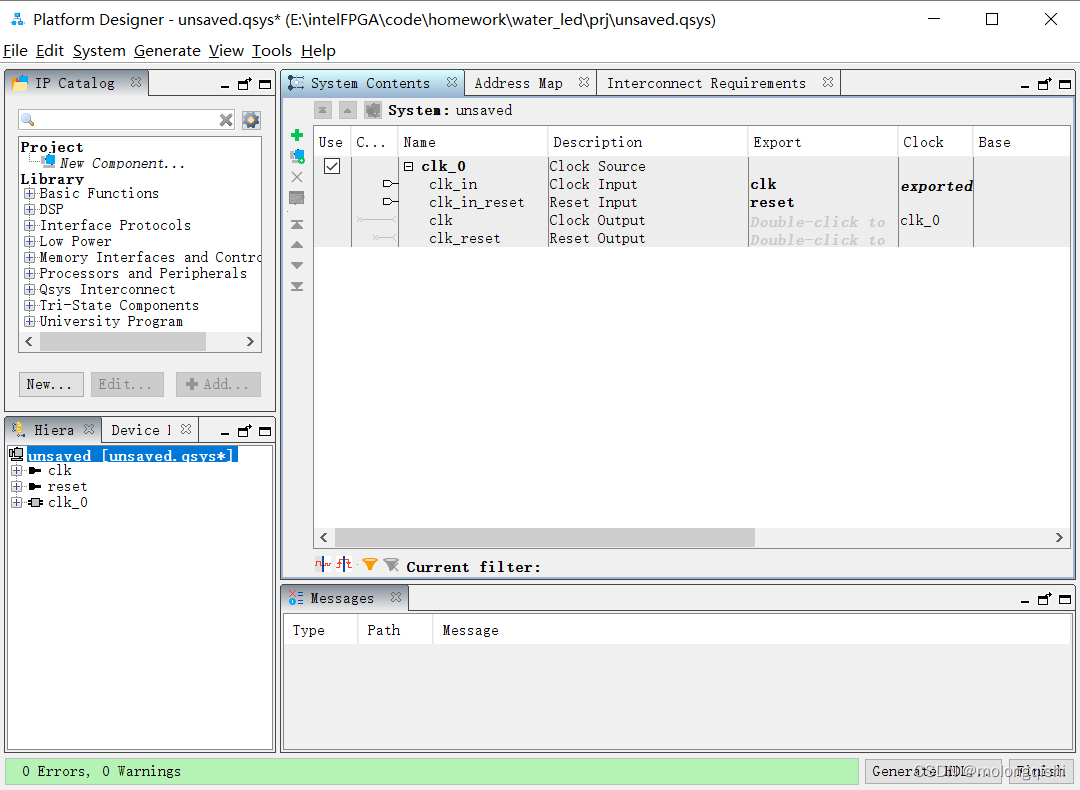This screenshot has height=790, width=1080.
Task: Open the Tools menu
Action: click(272, 51)
